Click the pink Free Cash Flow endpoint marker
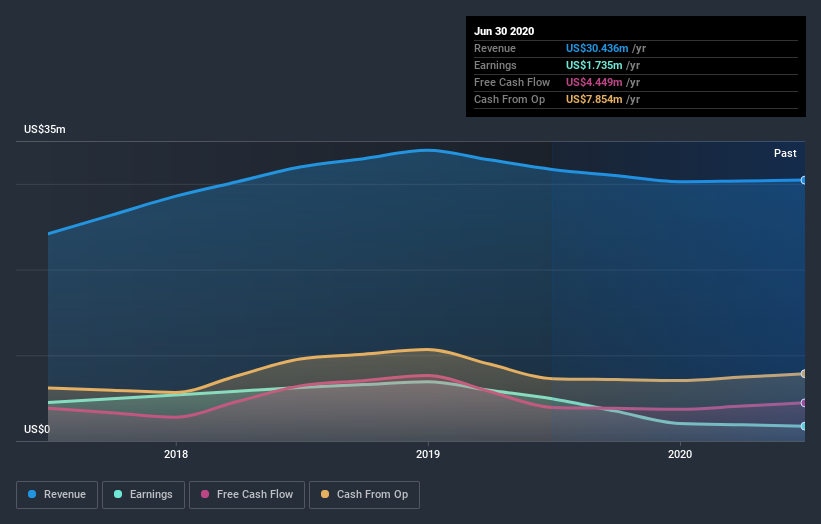821x524 pixels. [804, 403]
